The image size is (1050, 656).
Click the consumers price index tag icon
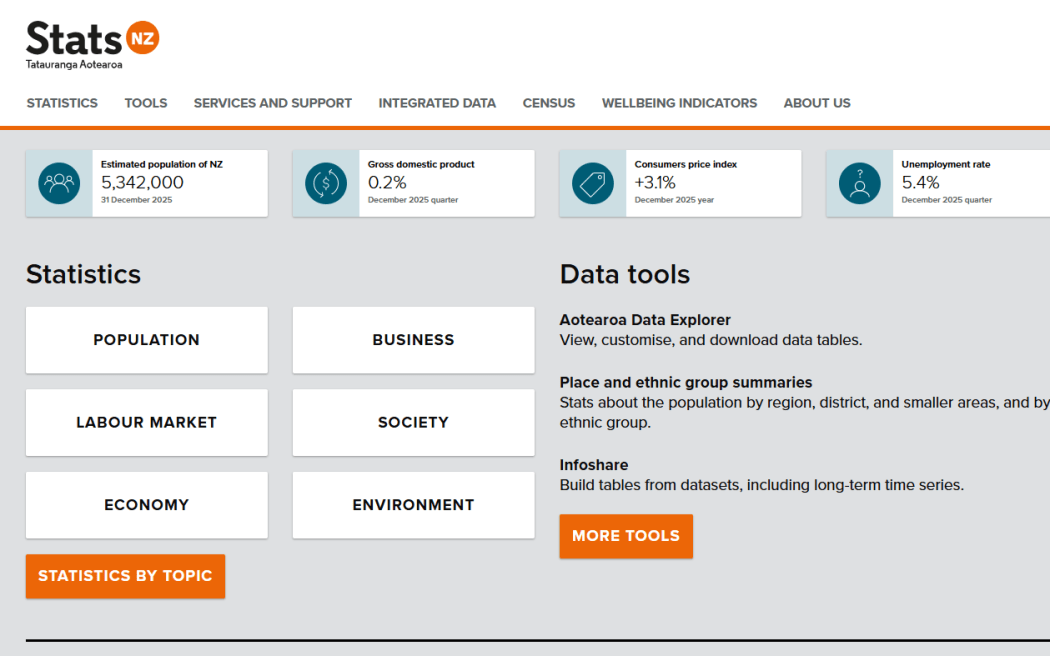click(x=593, y=183)
